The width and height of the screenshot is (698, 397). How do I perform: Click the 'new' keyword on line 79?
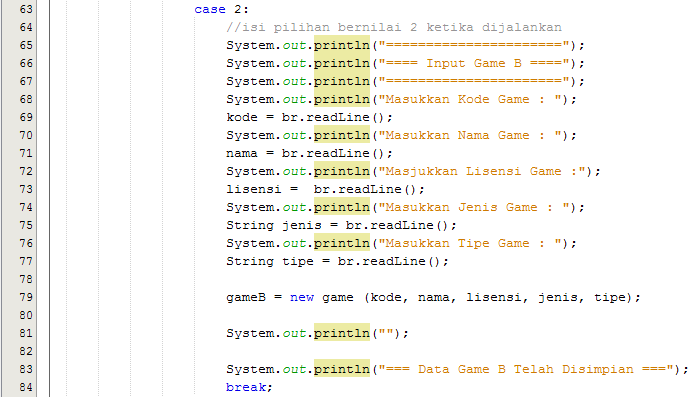click(x=302, y=297)
